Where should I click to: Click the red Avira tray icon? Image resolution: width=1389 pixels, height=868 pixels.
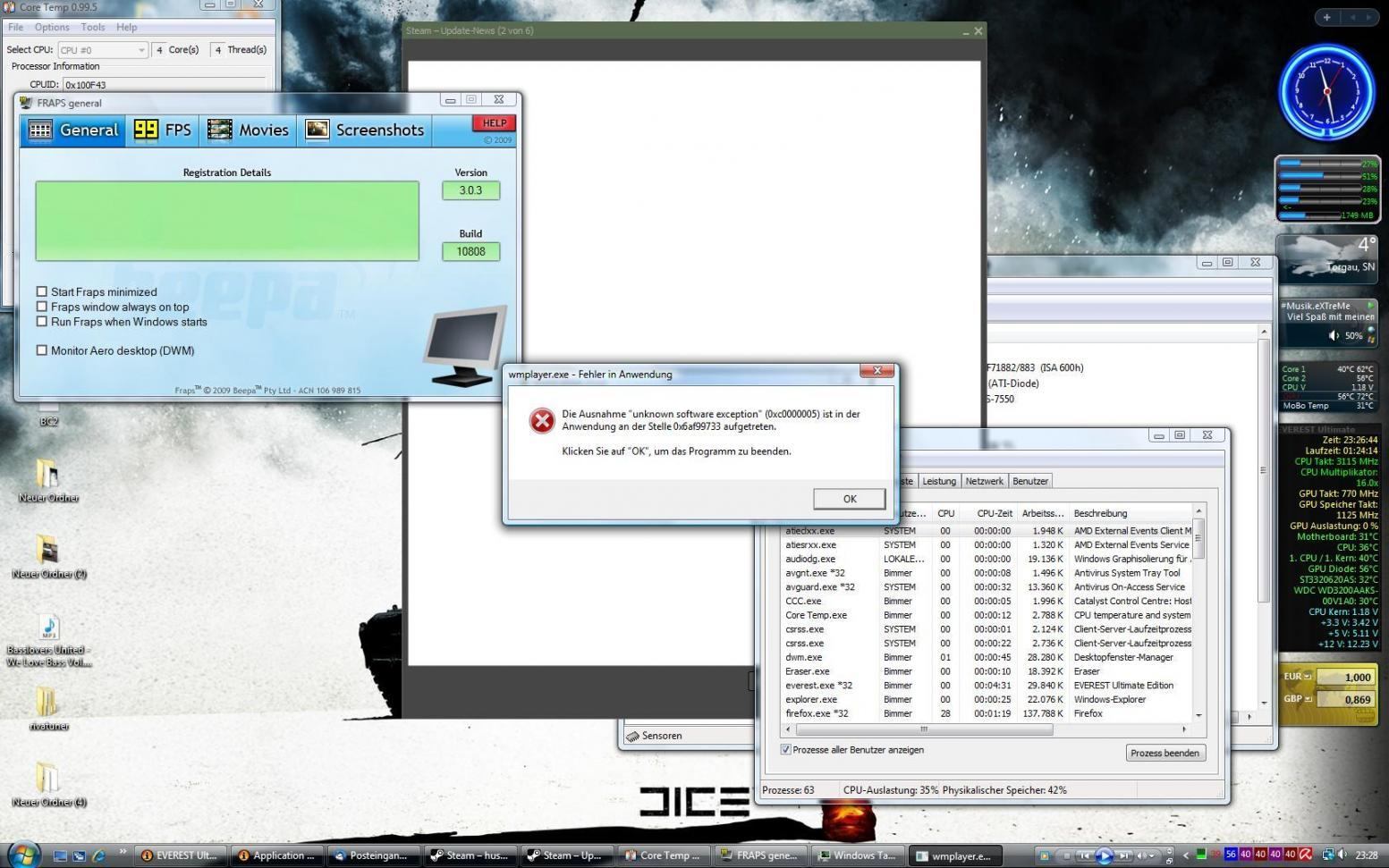[x=1306, y=855]
